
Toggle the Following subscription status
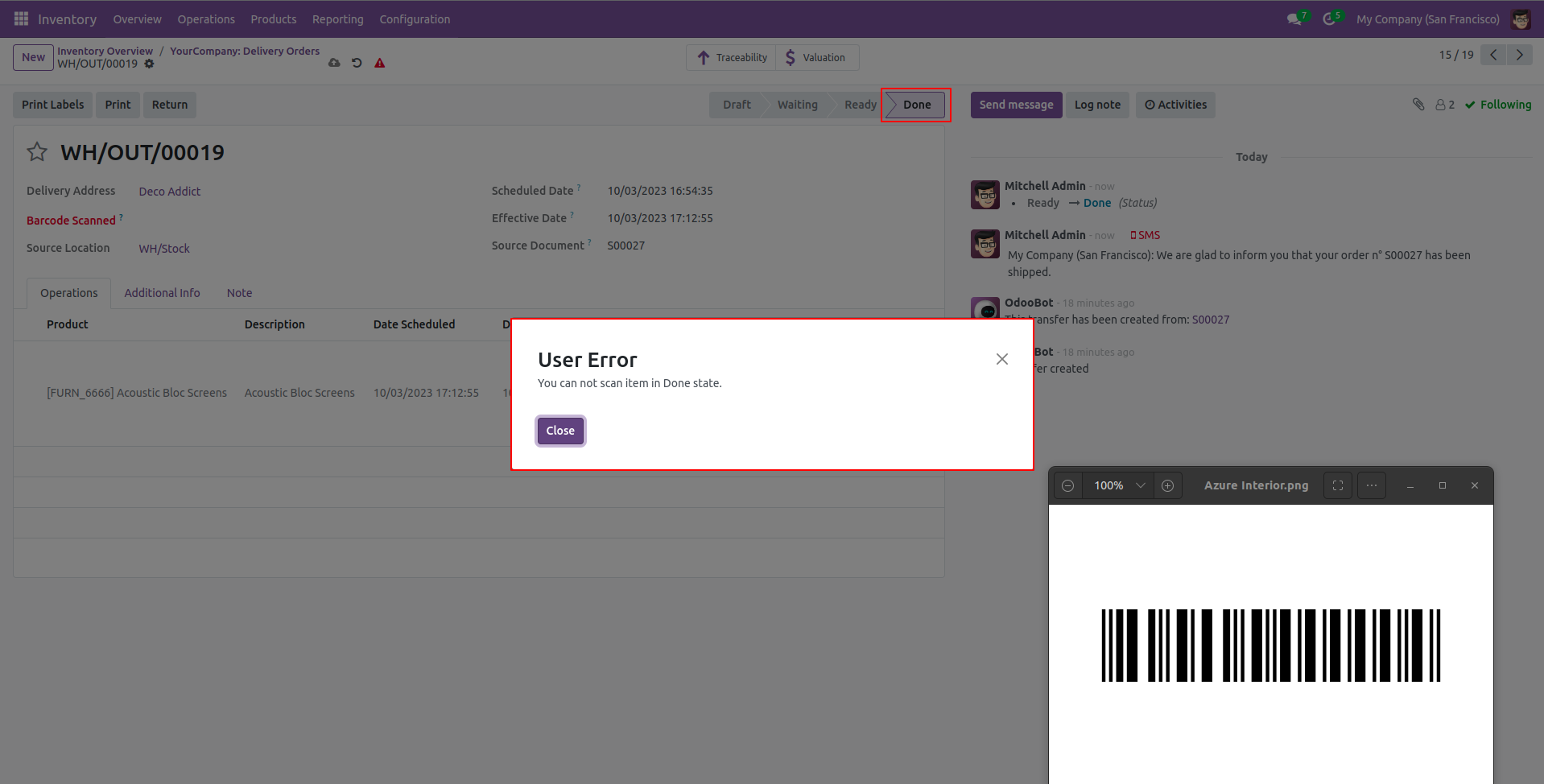pos(1498,105)
